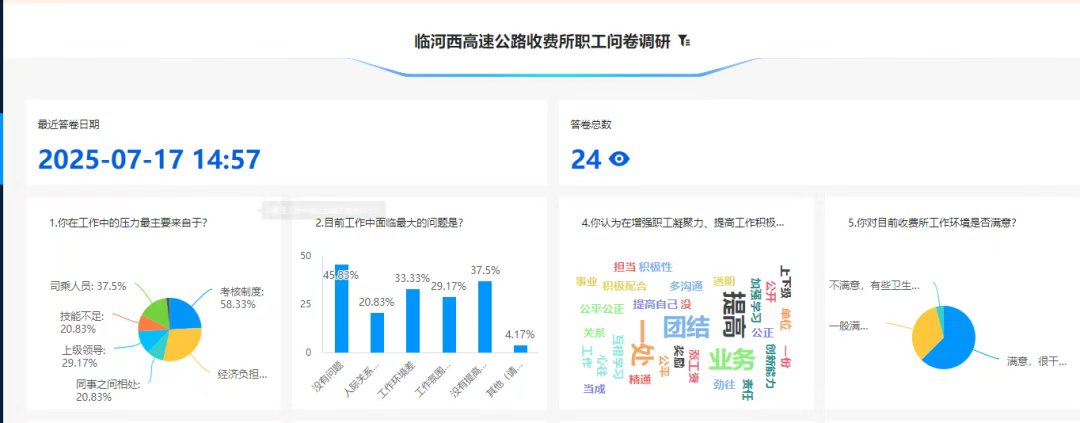Viewport: 1080px width, 423px height.
Task: Click the 37.5% bar in the bar chart
Action: (x=485, y=316)
